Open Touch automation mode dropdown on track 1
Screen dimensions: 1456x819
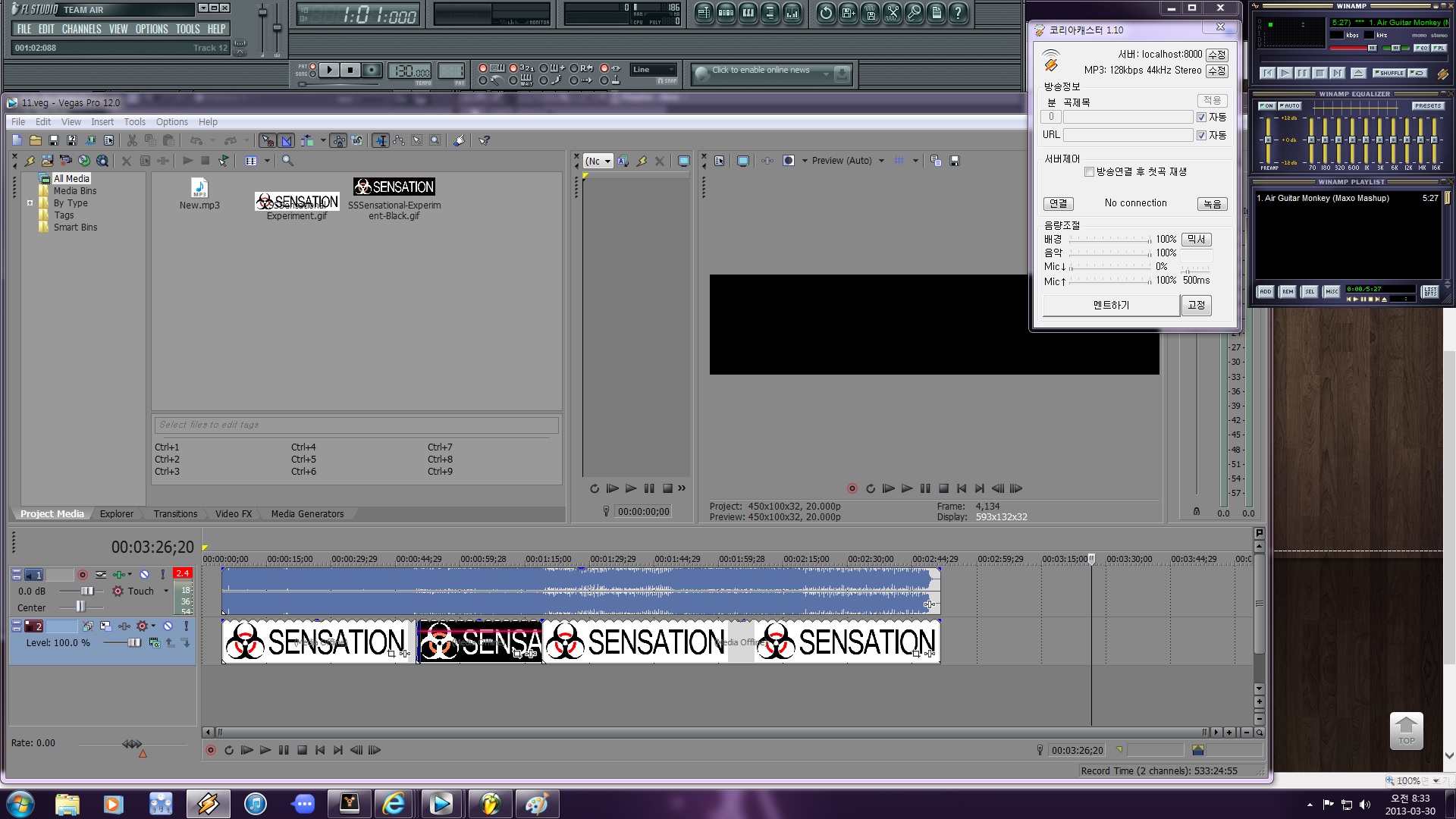166,591
